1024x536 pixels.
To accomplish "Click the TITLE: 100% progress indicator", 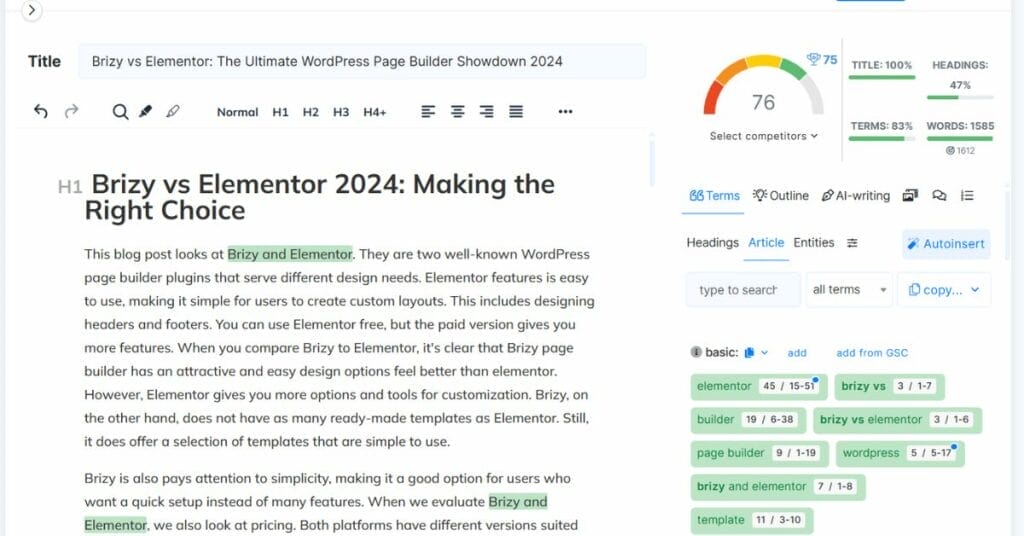I will click(x=882, y=69).
